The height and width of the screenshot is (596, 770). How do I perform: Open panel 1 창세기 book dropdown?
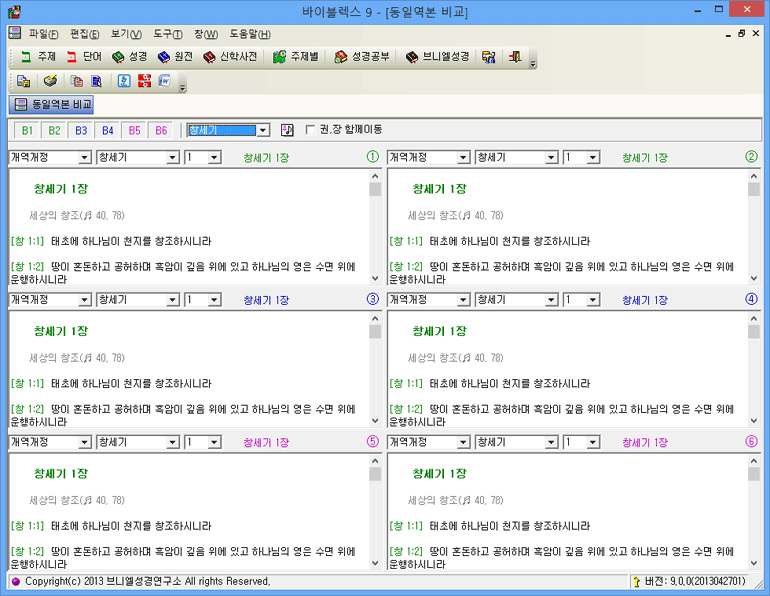172,158
